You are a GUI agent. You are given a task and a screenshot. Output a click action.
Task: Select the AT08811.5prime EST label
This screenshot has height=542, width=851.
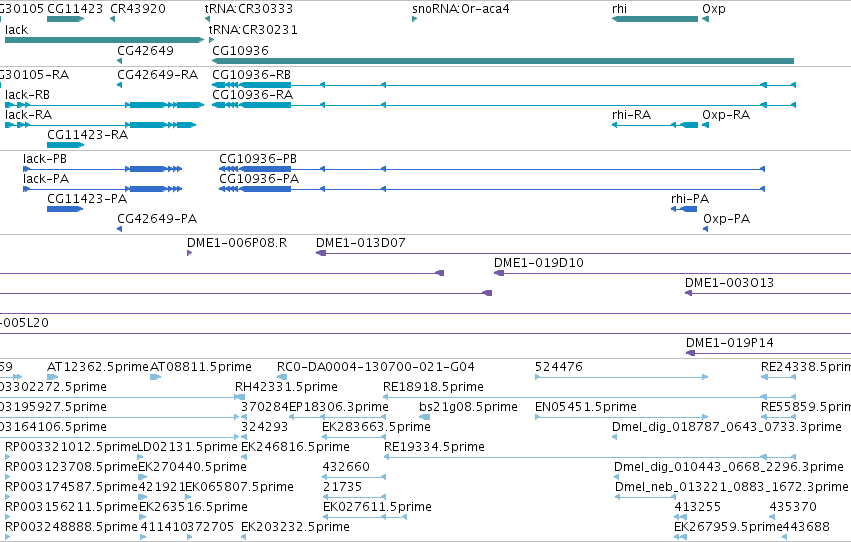[201, 367]
